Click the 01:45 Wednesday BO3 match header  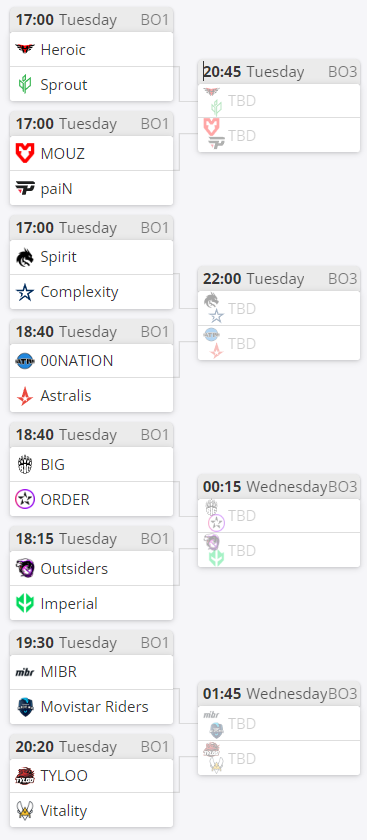coord(279,694)
